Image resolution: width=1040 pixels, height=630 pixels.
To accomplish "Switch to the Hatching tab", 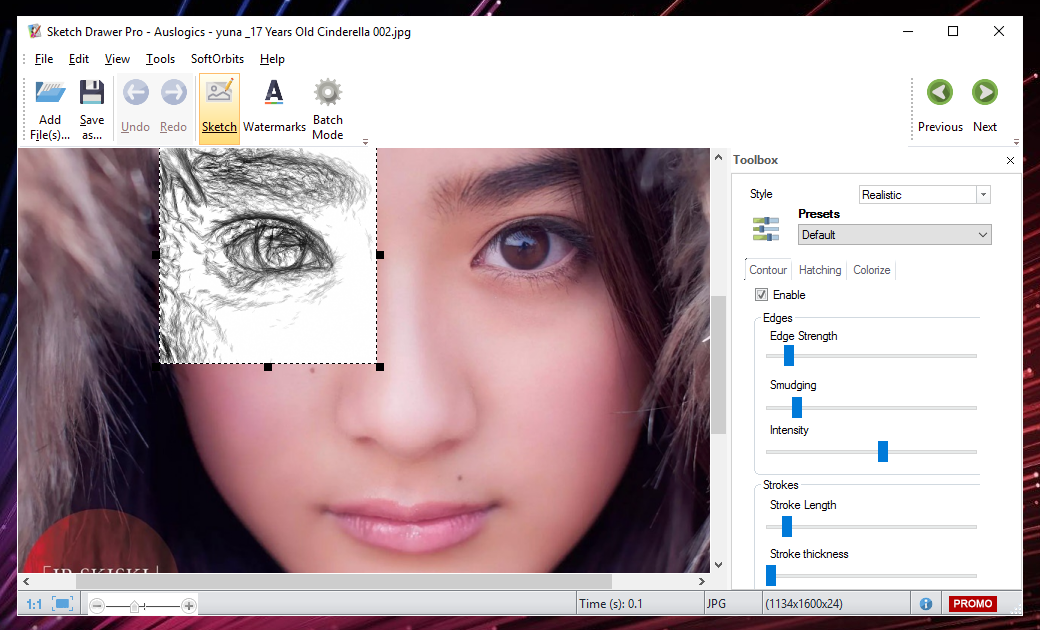I will point(820,270).
